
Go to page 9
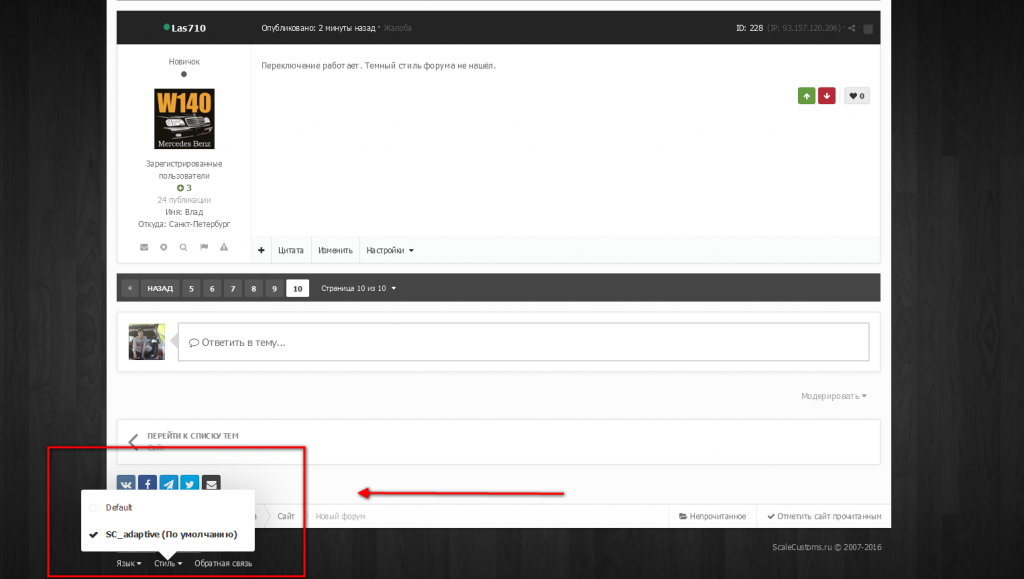273,288
